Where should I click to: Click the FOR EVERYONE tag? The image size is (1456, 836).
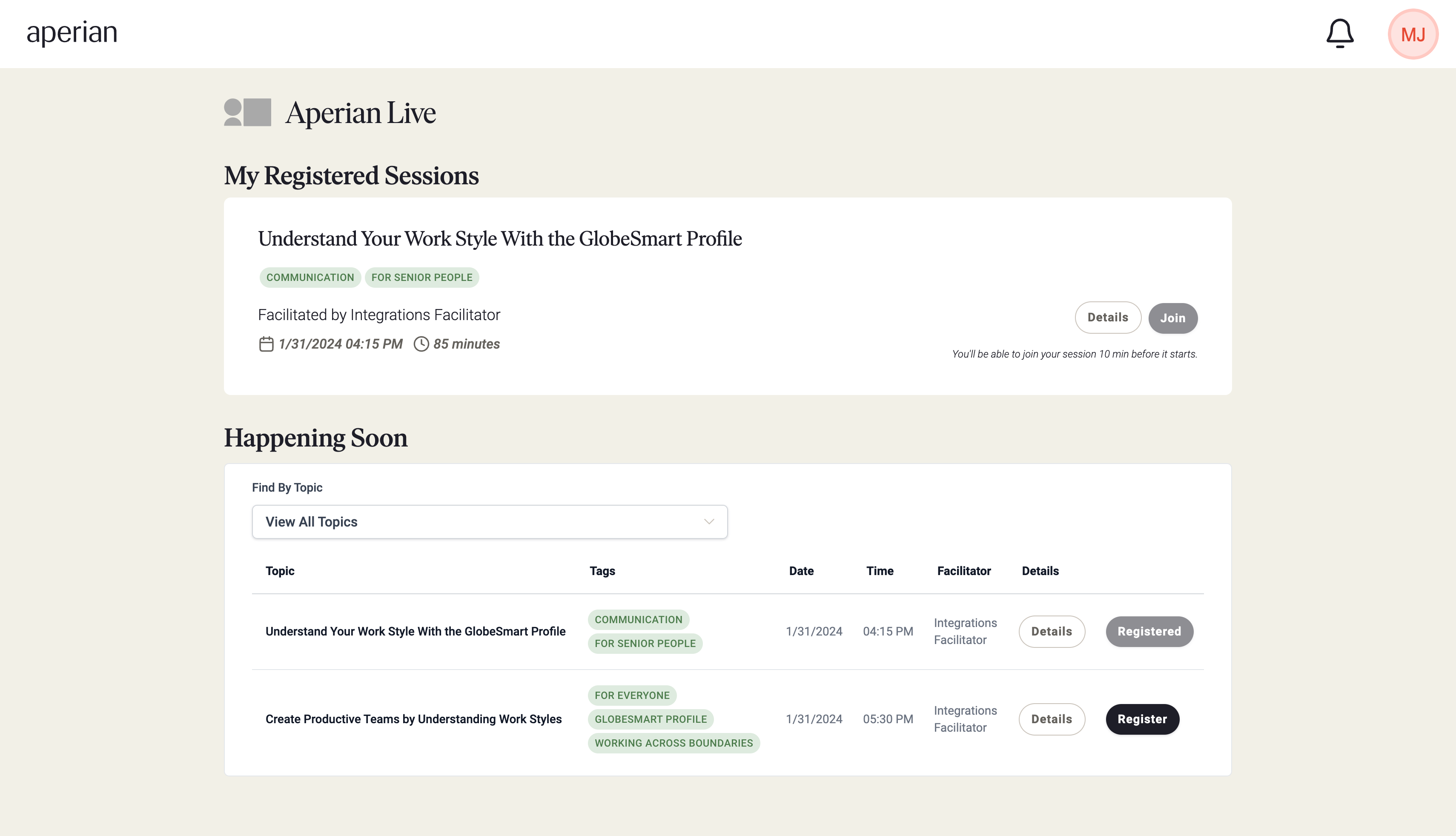coord(632,696)
